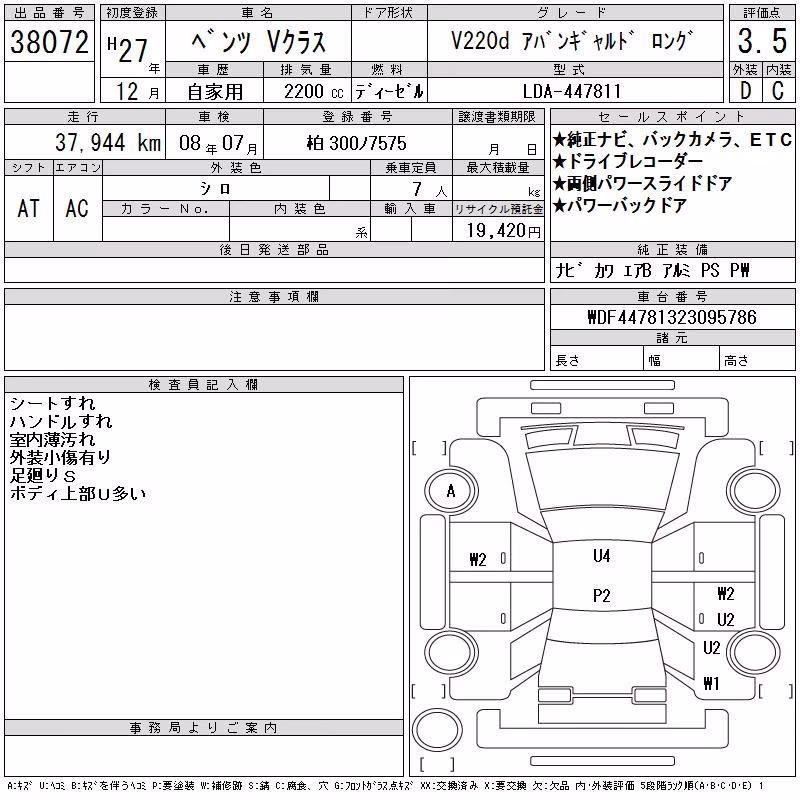Select the 12 月 registration month
Image resolution: width=800 pixels, height=800 pixels.
pyautogui.click(x=138, y=92)
